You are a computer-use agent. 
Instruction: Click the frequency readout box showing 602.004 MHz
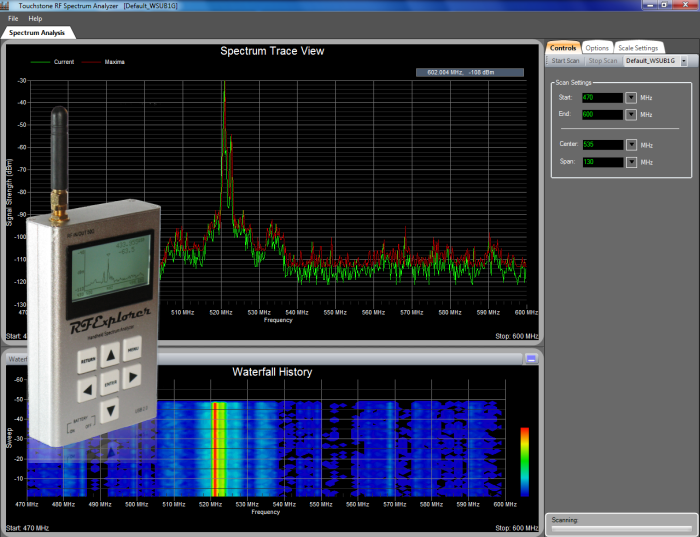coord(469,72)
